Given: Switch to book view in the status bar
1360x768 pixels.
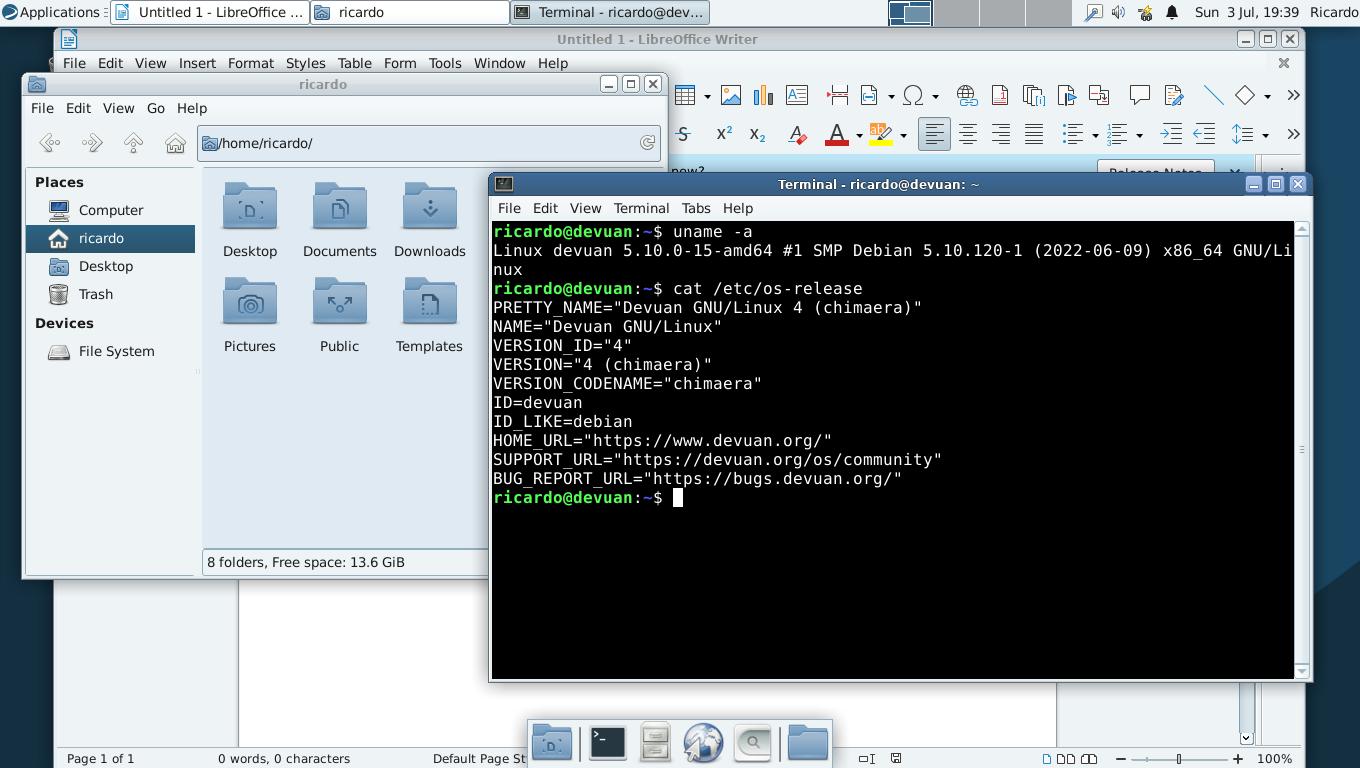Looking at the screenshot, I should pyautogui.click(x=1089, y=759).
